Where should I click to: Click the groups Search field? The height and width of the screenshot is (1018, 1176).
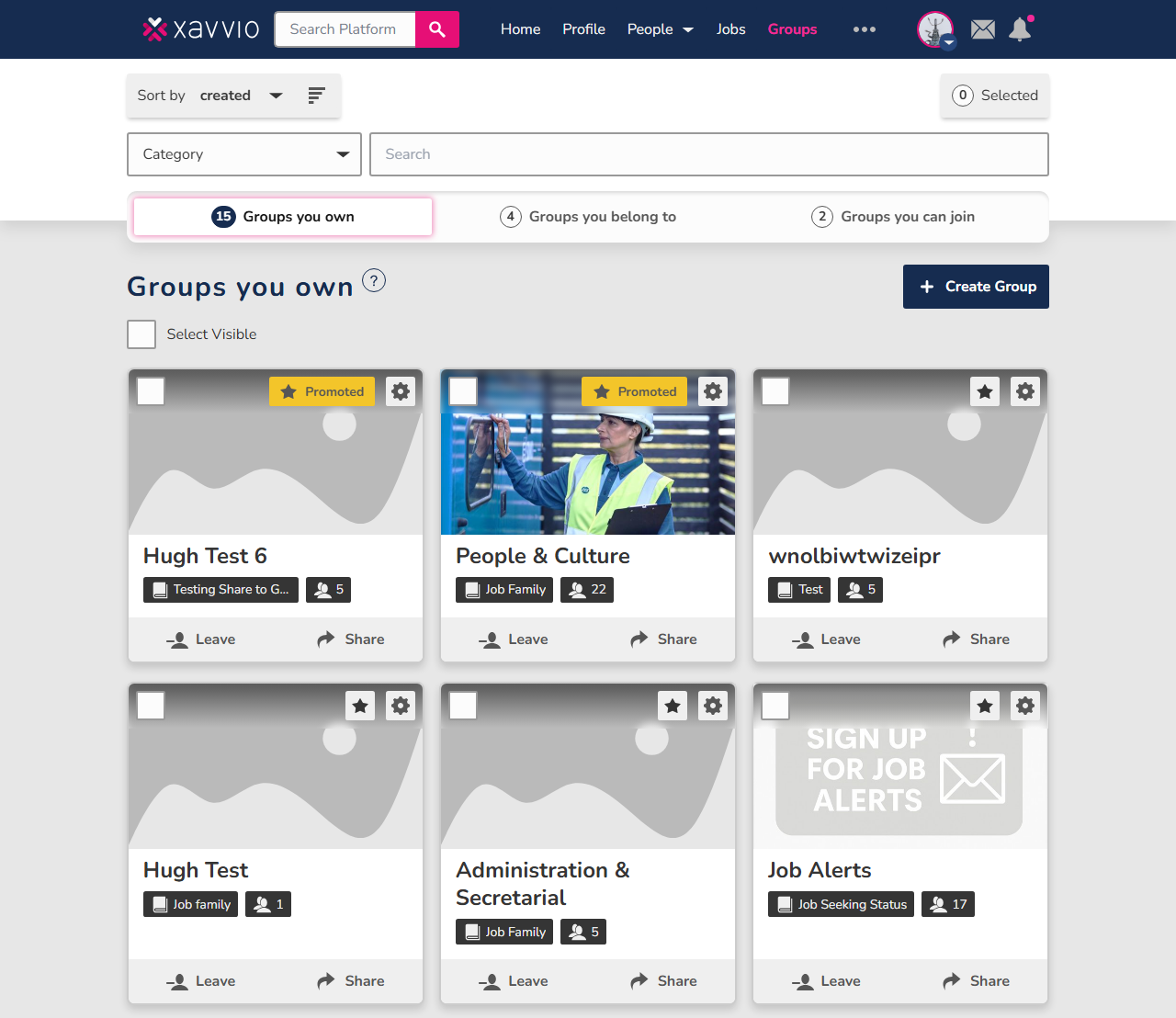pyautogui.click(x=709, y=154)
